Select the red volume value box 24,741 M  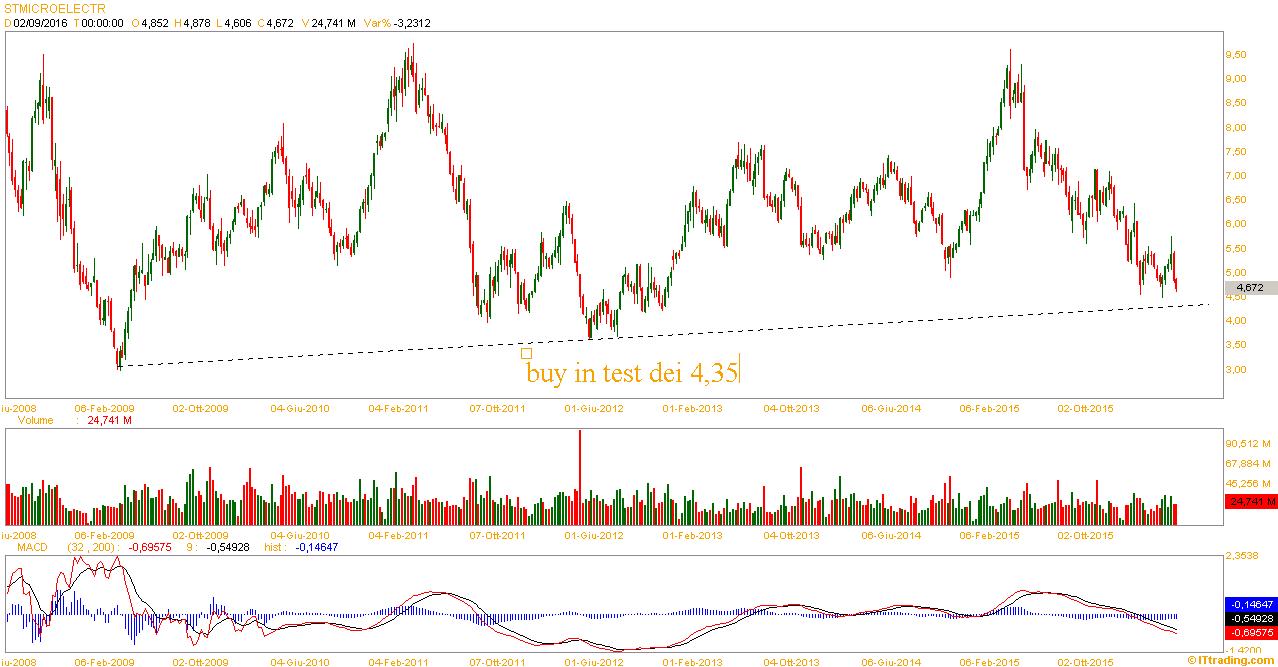[x=1249, y=500]
